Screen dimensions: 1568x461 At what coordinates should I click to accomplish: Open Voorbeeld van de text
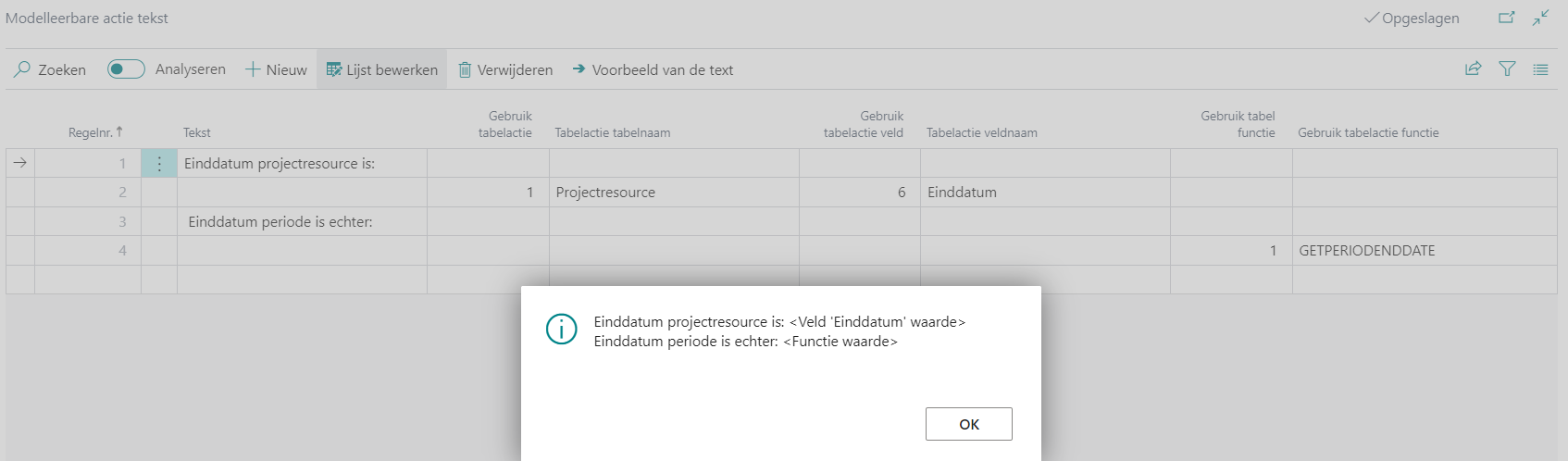tap(653, 69)
